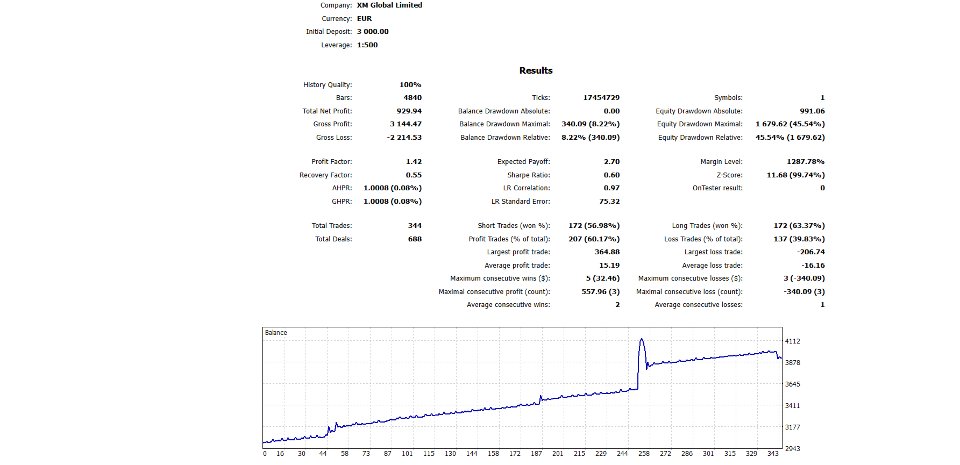The image size is (960, 465).
Task: Click the Sharpe Ratio value 0.60
Action: coord(612,176)
